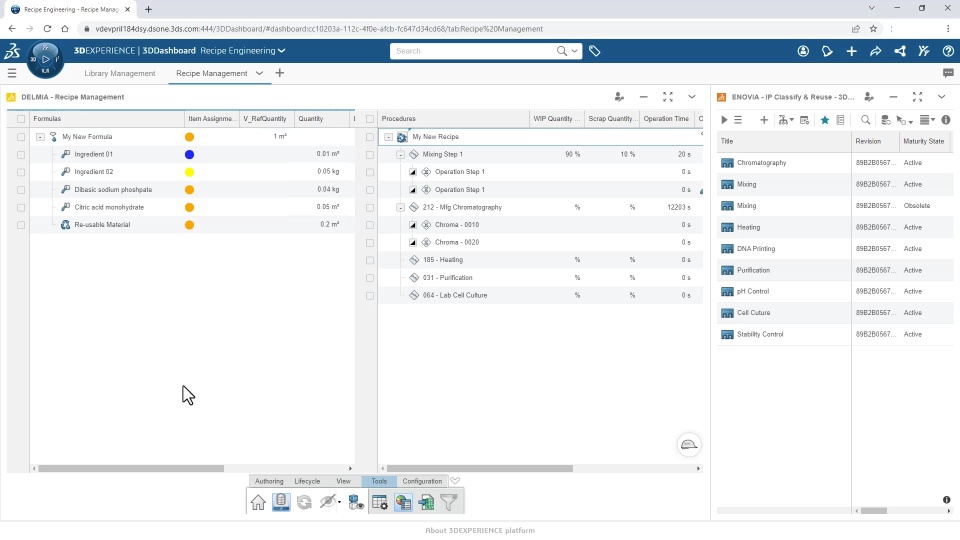Viewport: 960px width, 540px height.
Task: Click the hidden-eye icon in bottom toolbar
Action: pos(328,502)
